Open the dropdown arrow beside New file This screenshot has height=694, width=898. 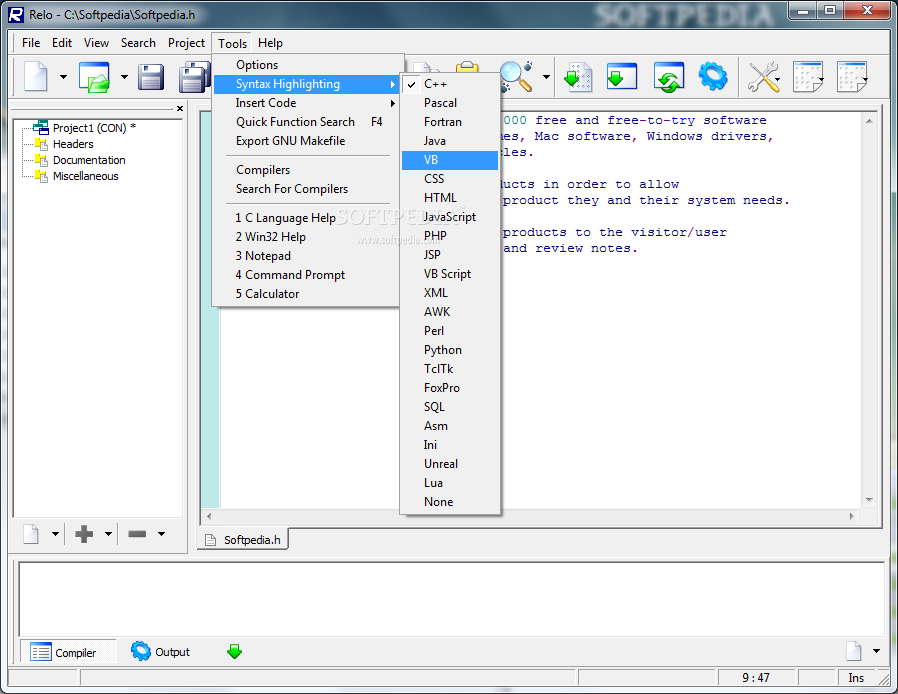click(63, 77)
